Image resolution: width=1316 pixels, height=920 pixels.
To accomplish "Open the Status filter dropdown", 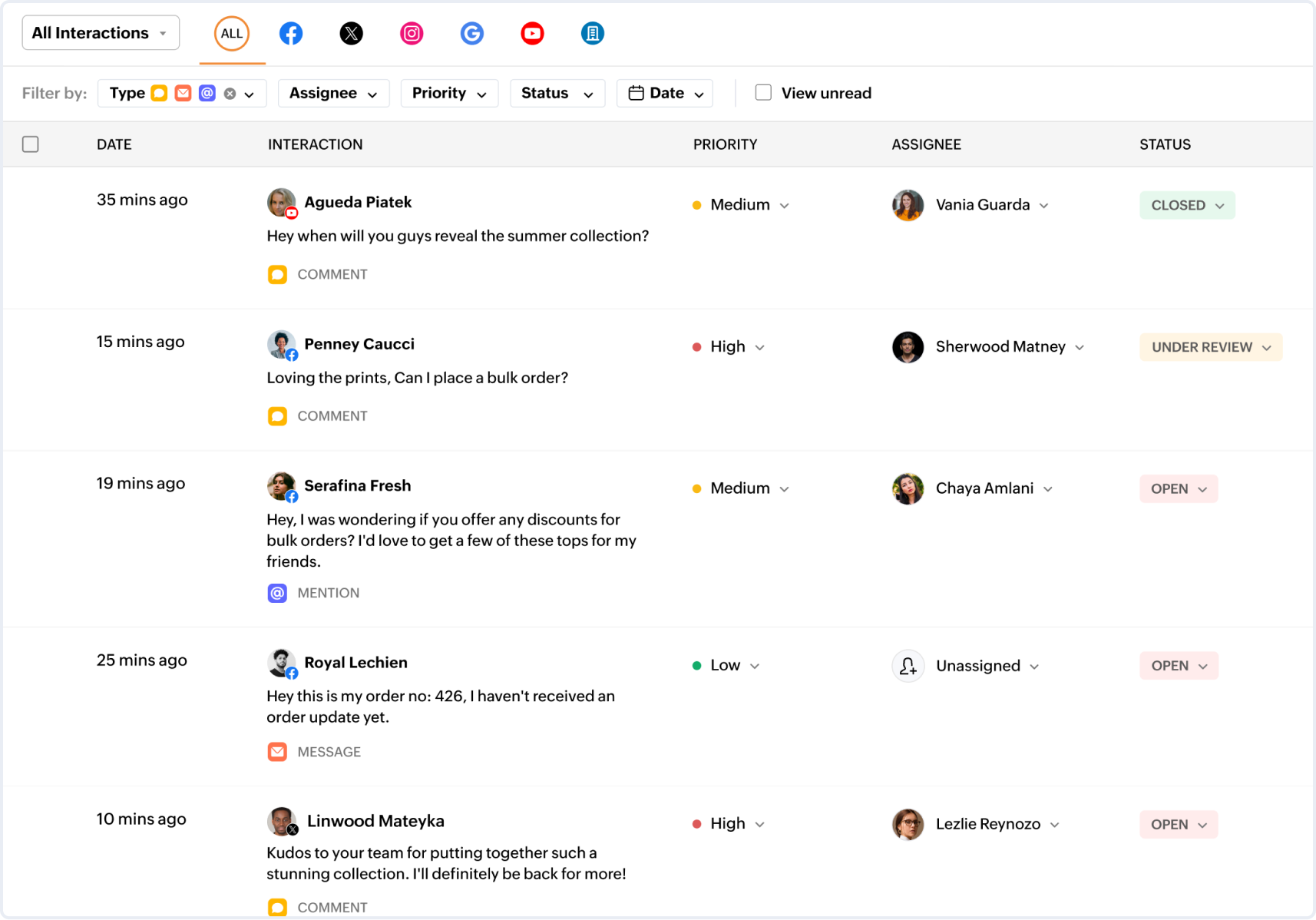I will 557,94.
